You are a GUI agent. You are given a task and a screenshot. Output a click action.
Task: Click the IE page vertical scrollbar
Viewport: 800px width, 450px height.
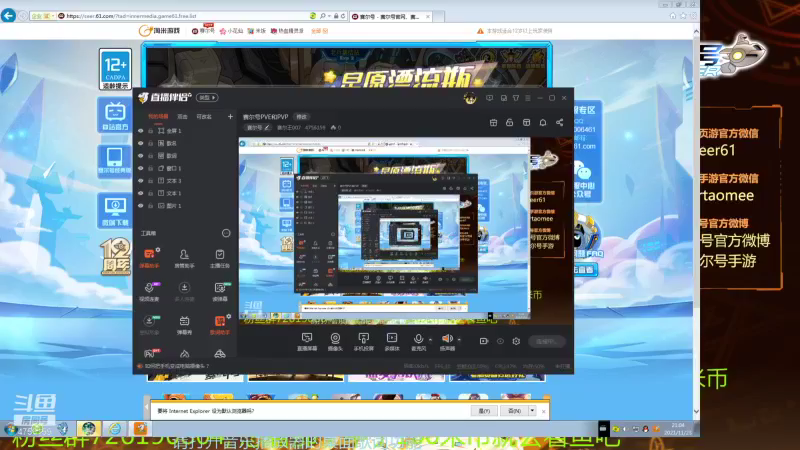[696, 221]
